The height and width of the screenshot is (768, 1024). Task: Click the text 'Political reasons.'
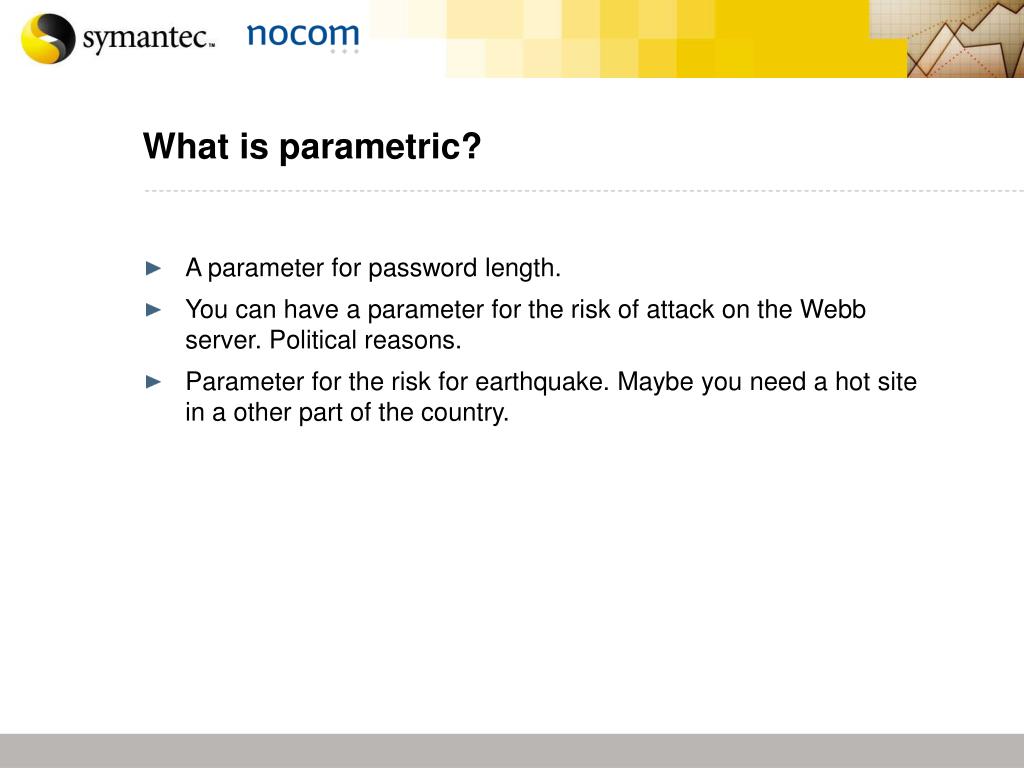(x=365, y=340)
